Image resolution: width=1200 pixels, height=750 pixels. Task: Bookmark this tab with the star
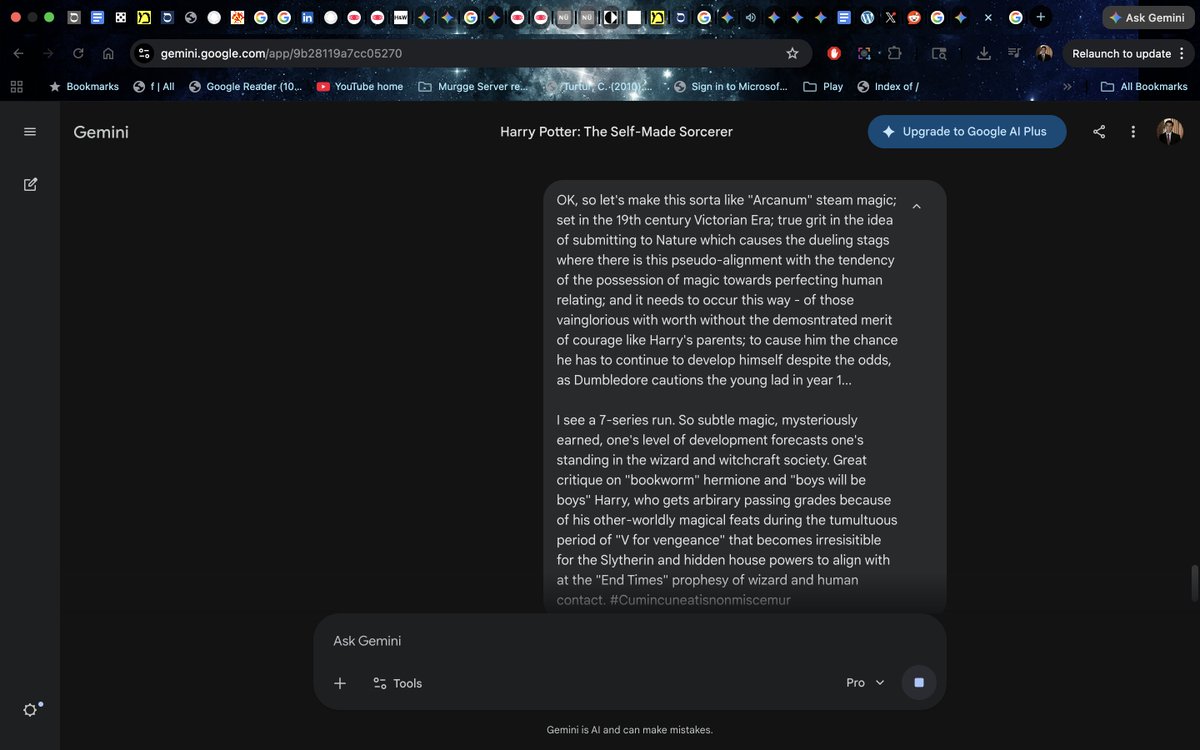[792, 53]
